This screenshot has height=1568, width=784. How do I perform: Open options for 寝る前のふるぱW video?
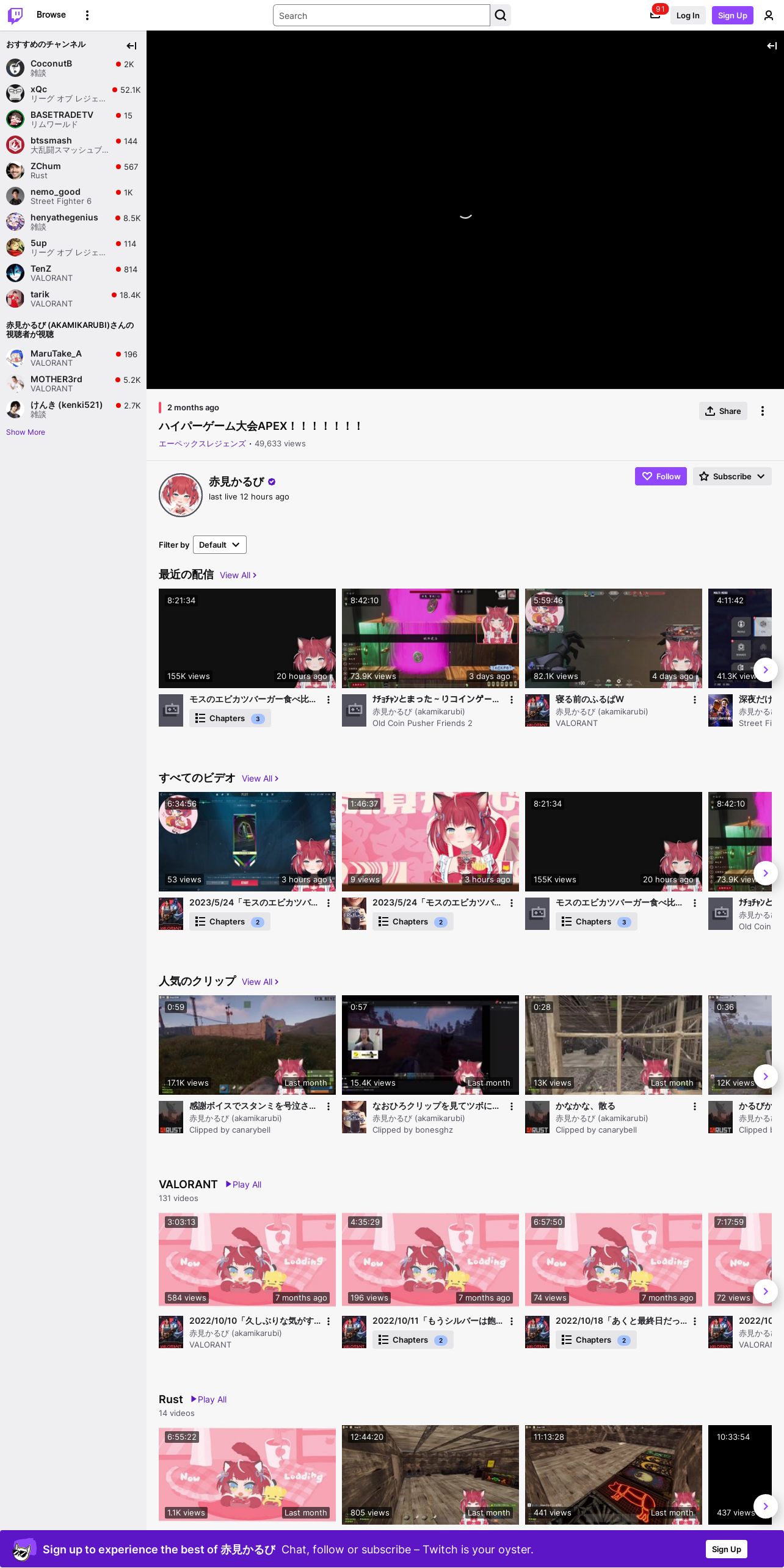click(x=695, y=700)
